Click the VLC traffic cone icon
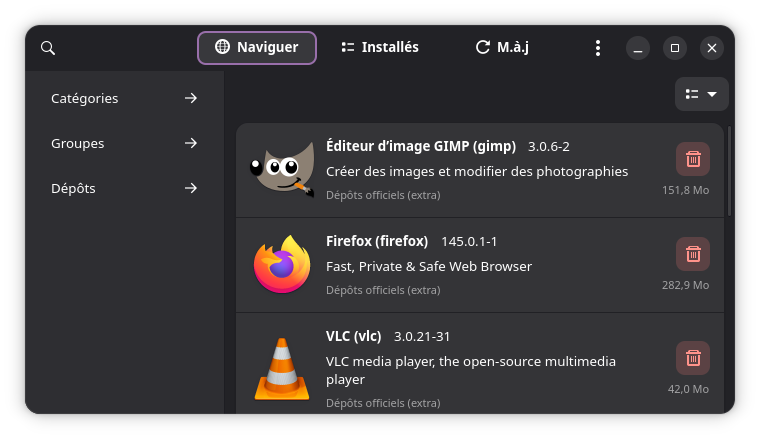760x439 pixels. [x=281, y=368]
